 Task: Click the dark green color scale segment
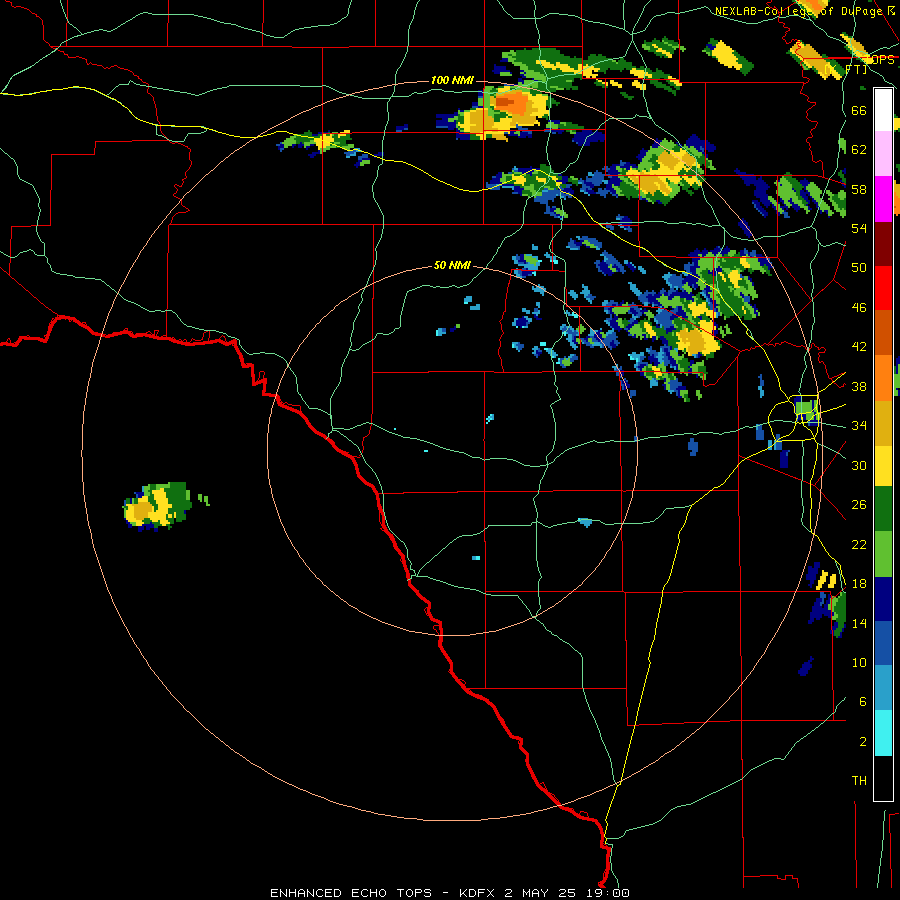(883, 509)
